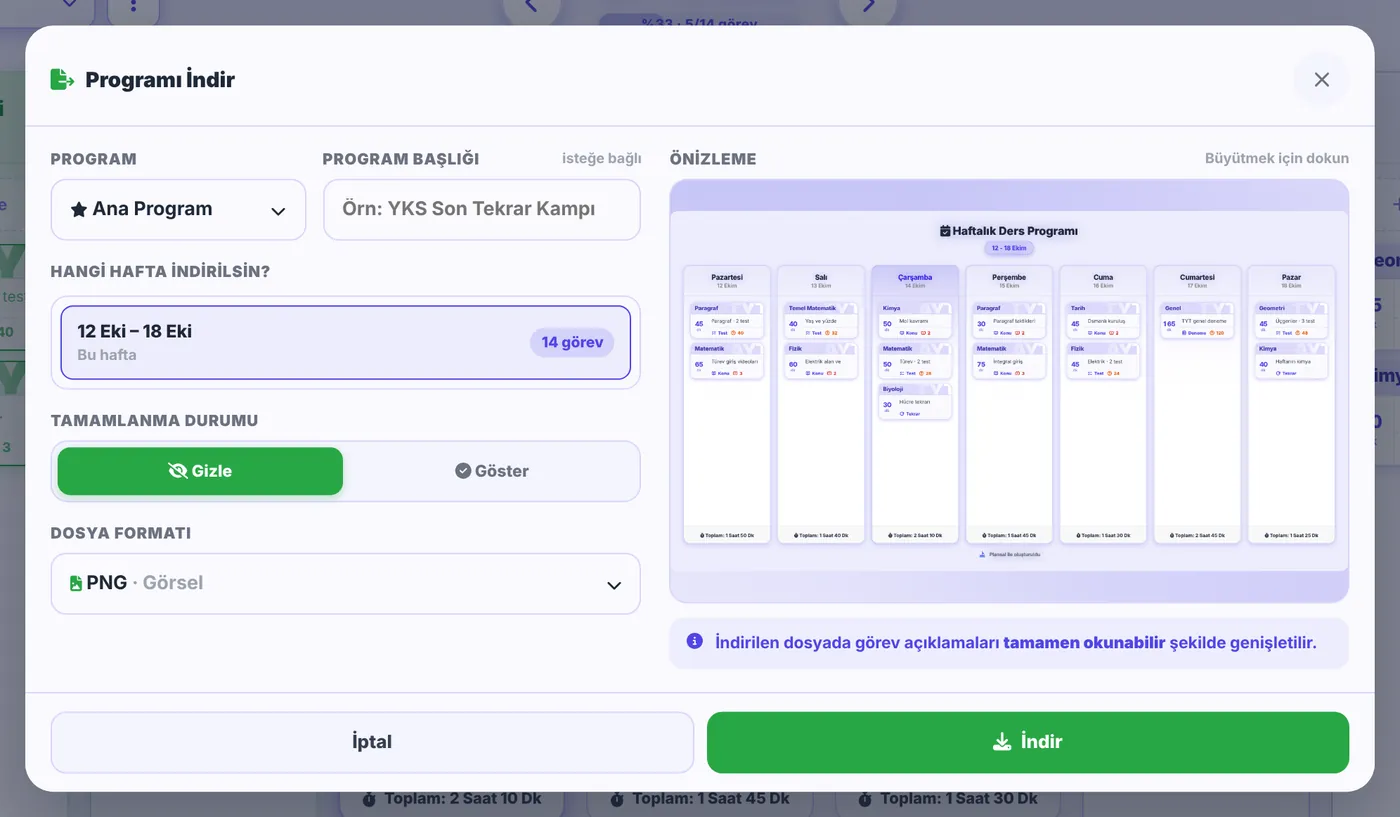Click the tamamen okunabilir bold text
This screenshot has height=817, width=1400.
pos(1084,642)
